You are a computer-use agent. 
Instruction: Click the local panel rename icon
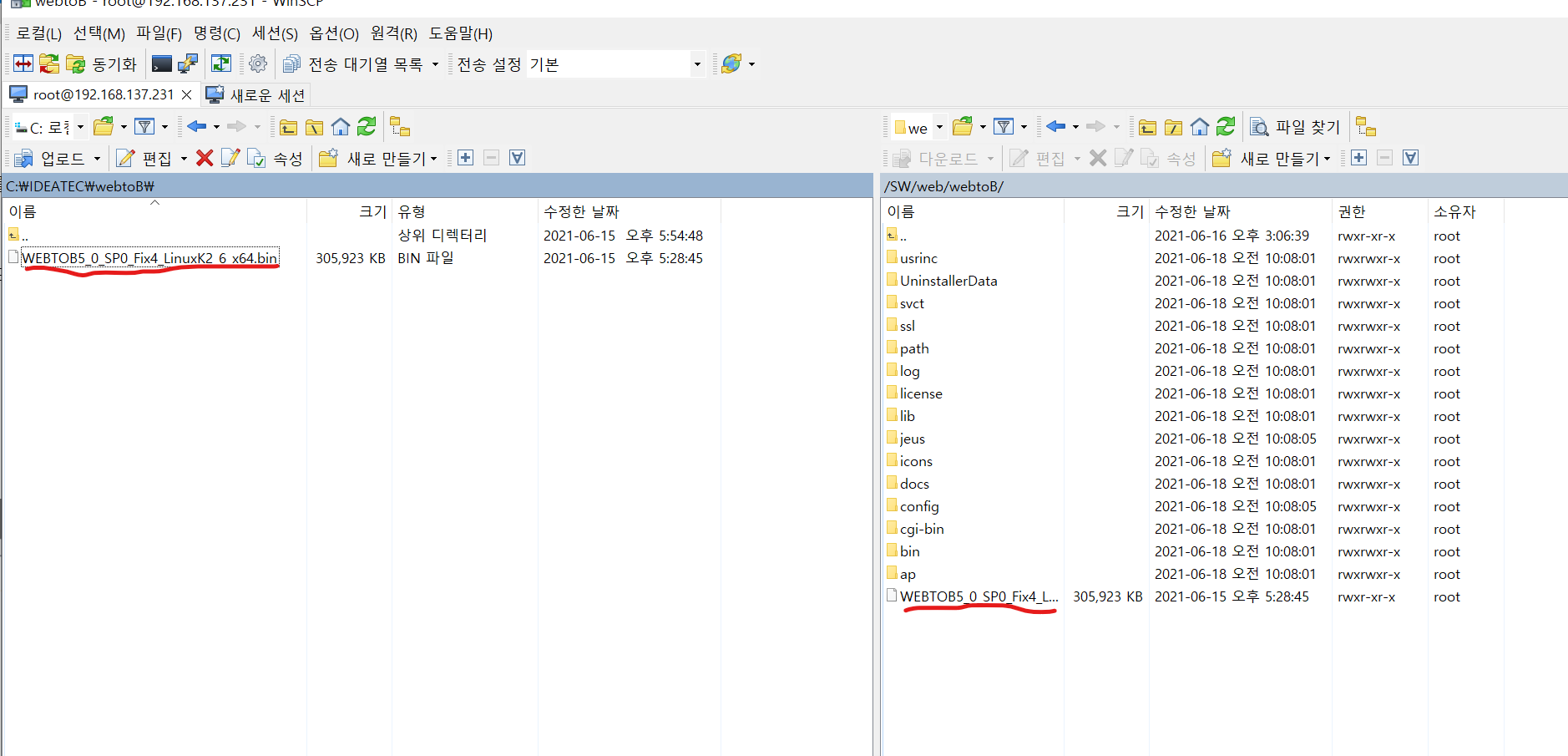coord(230,158)
